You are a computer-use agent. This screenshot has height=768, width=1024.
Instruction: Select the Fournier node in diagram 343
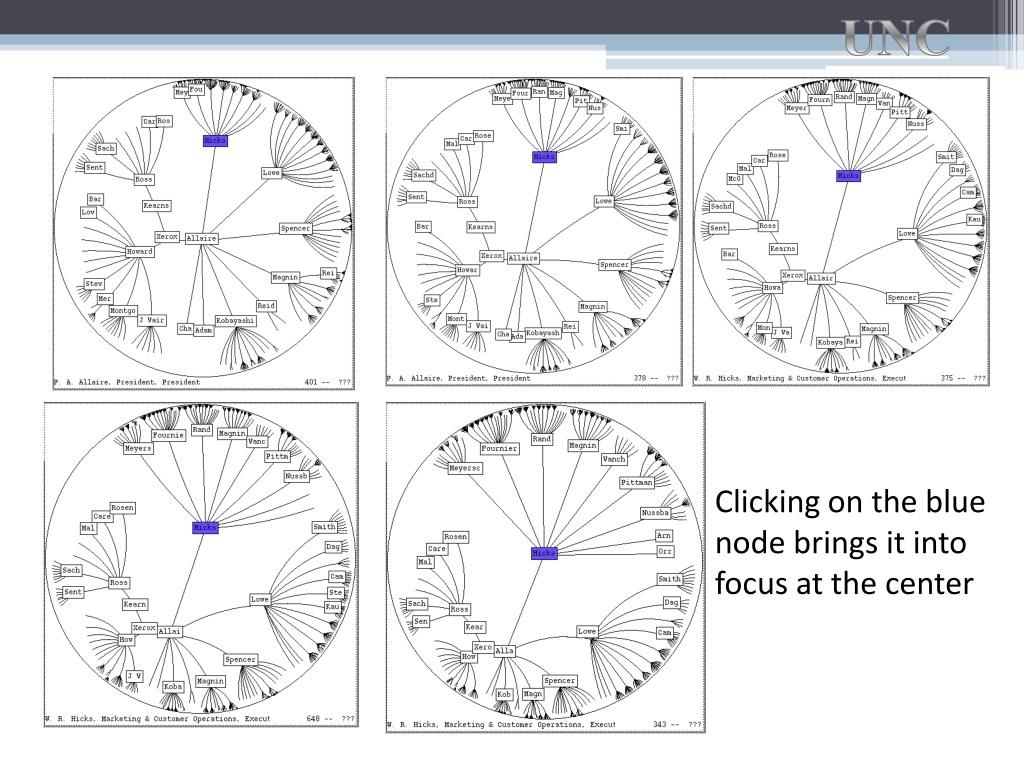(499, 449)
